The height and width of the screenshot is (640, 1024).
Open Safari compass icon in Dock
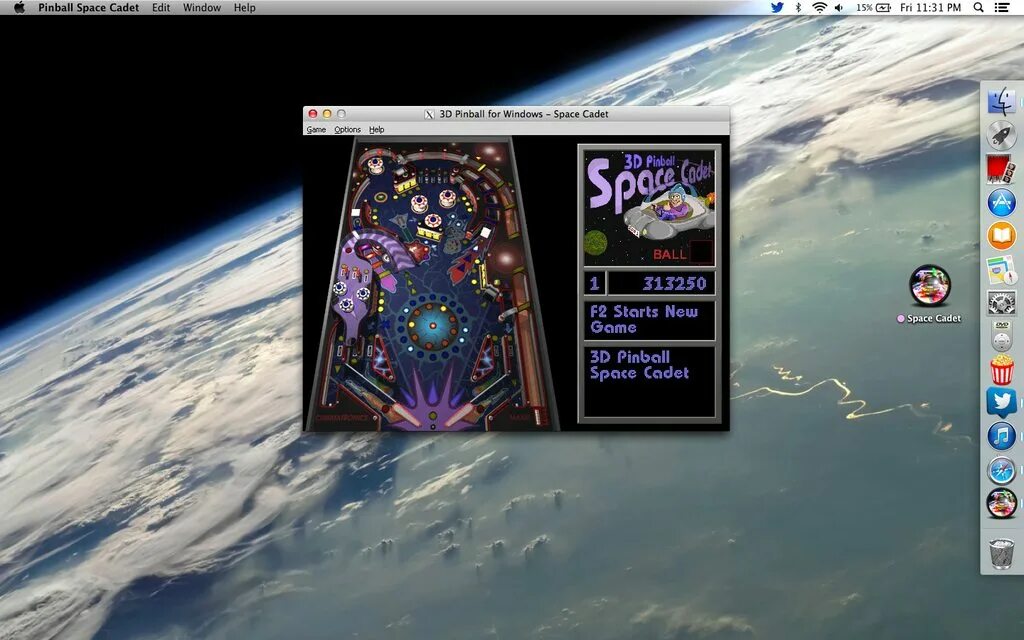[1001, 470]
